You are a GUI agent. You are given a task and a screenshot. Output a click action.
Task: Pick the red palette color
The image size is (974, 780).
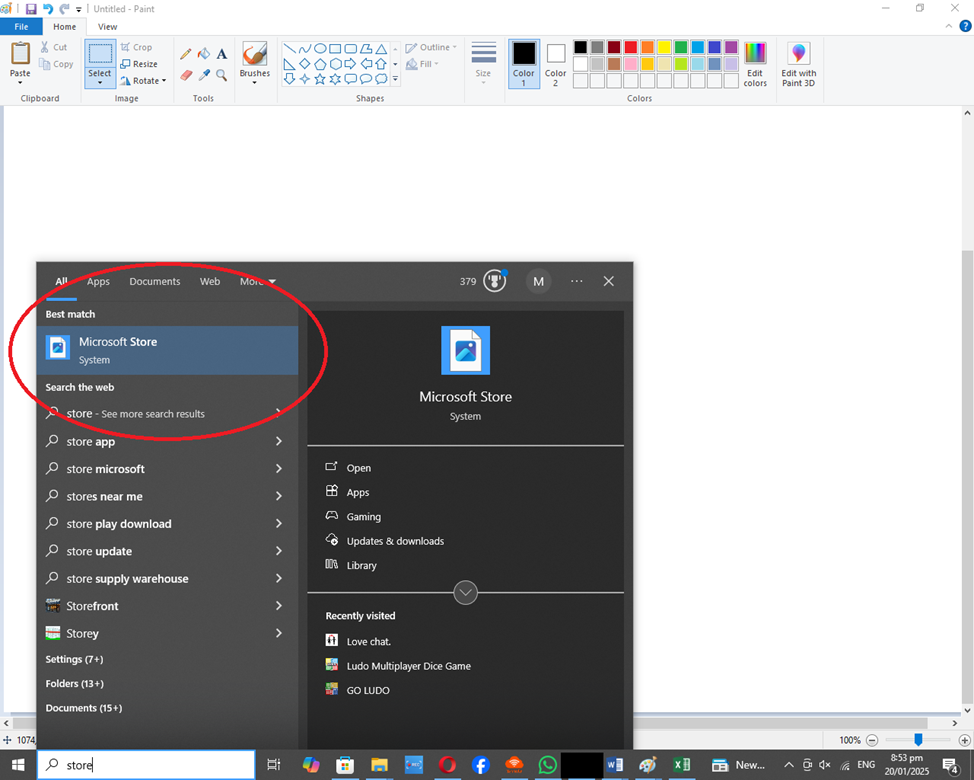(630, 47)
